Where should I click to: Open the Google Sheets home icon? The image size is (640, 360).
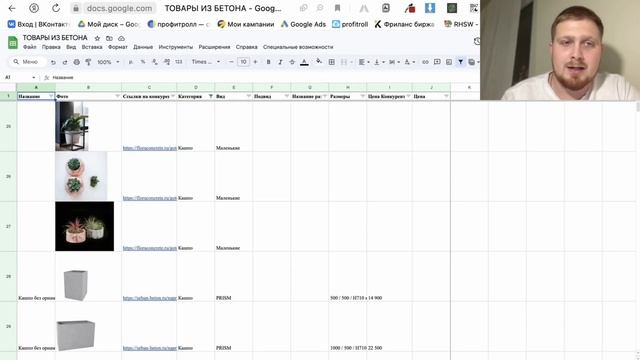(13, 42)
